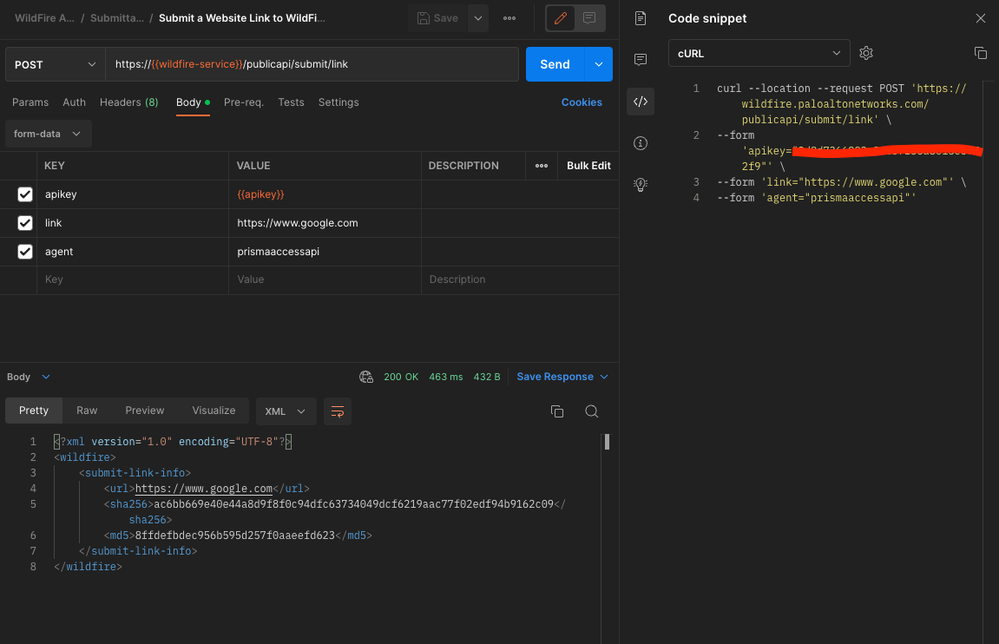Change the cURL language dropdown
Viewport: 999px width, 644px height.
(758, 53)
